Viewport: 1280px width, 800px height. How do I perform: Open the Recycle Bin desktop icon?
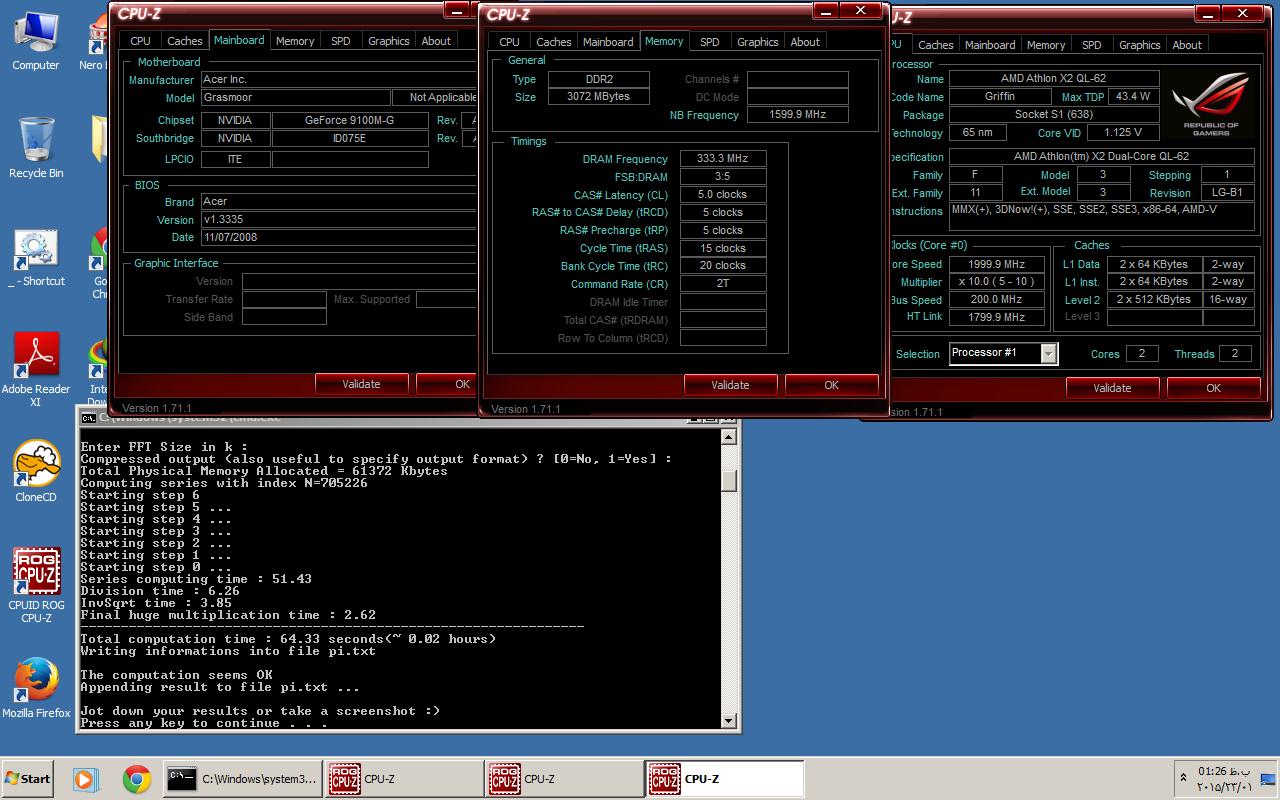click(35, 148)
